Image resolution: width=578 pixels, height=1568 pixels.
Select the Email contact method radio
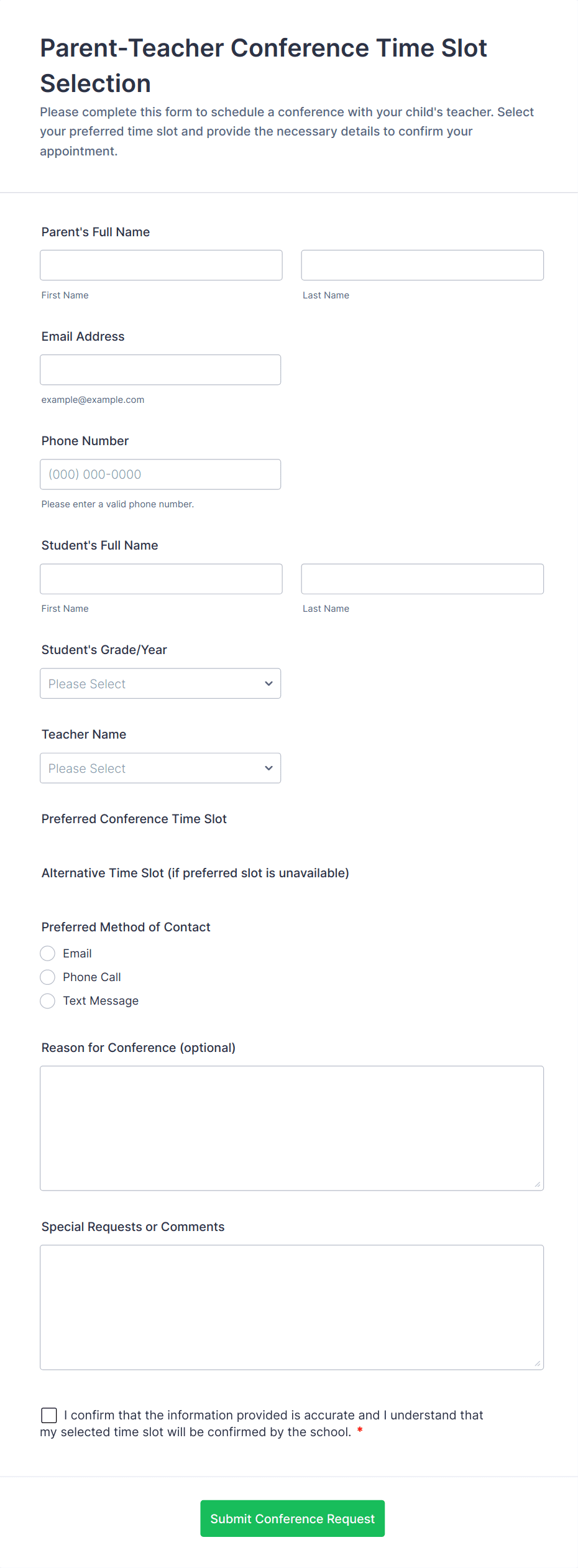click(48, 953)
